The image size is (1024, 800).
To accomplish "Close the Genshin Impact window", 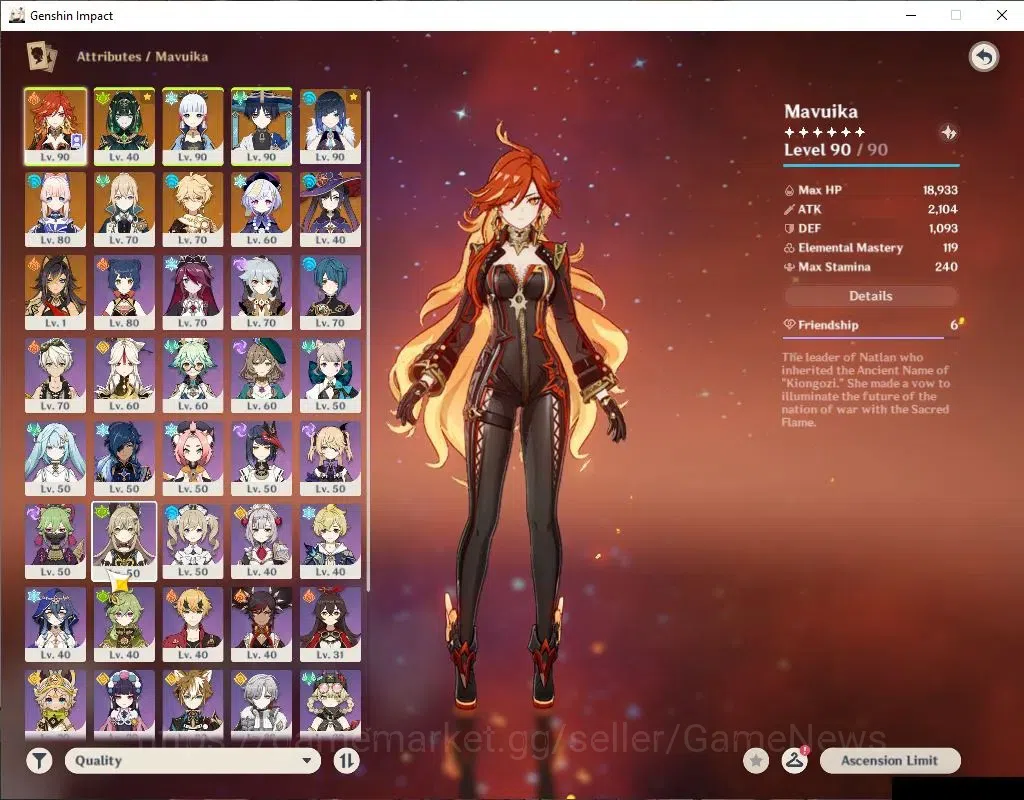I will click(1002, 15).
